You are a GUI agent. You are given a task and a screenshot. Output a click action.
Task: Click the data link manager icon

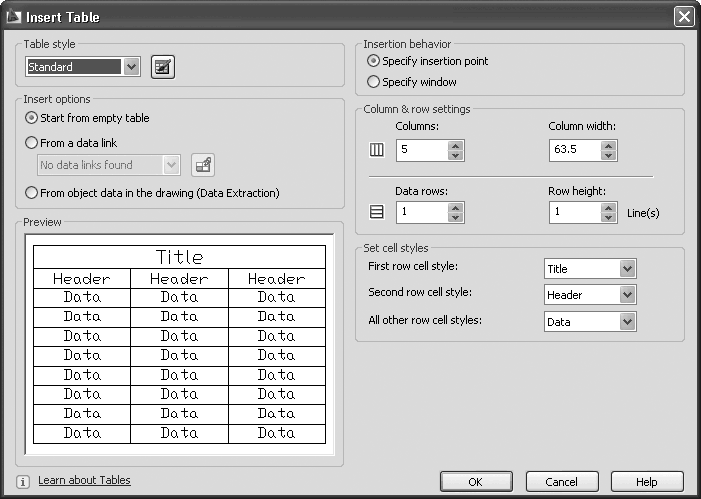tap(202, 165)
